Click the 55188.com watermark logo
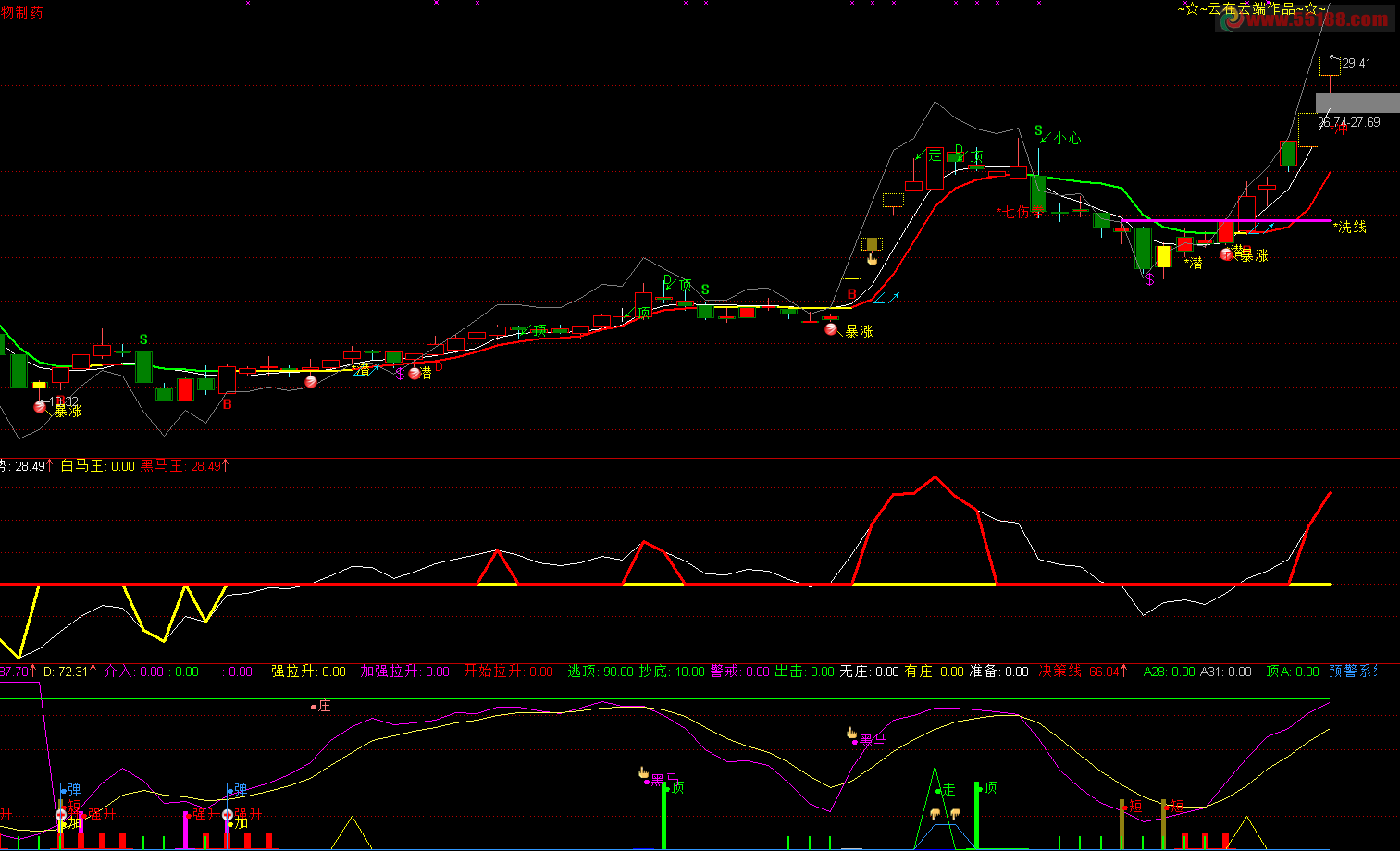The image size is (1400, 851). (1305, 20)
